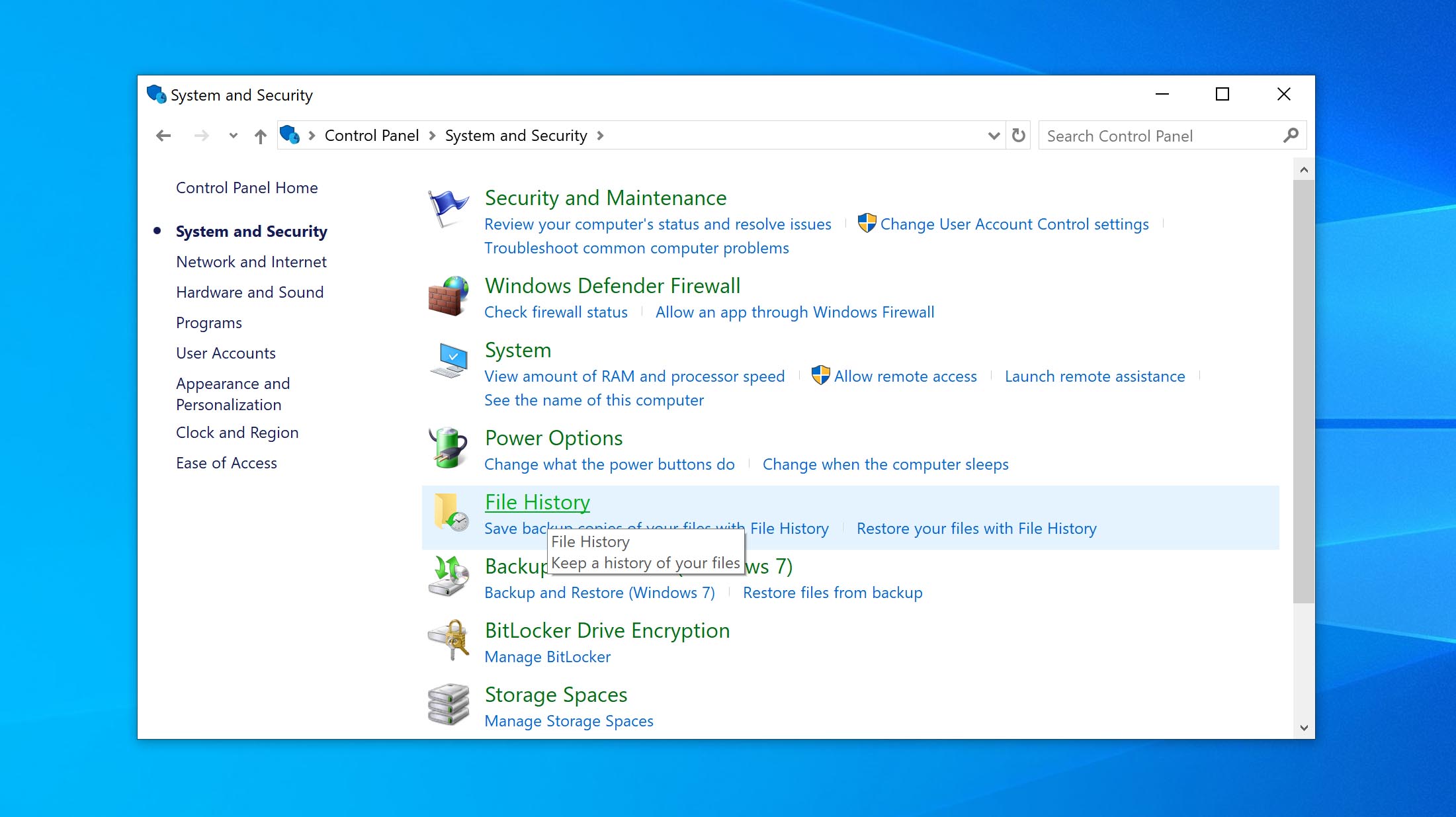Expand the chevron before Control Panel breadcrumb

(x=312, y=136)
